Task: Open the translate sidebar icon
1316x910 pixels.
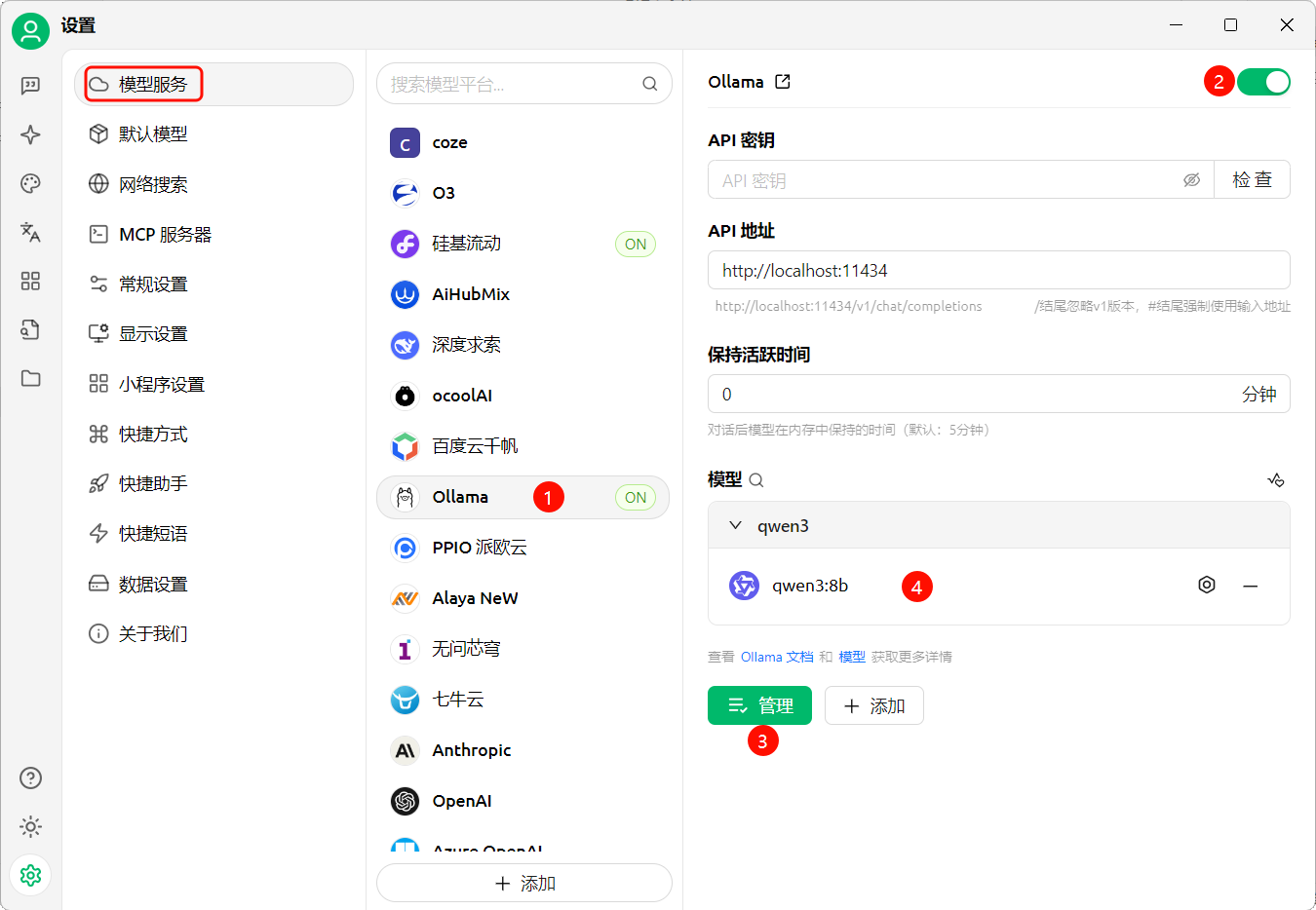Action: (30, 232)
